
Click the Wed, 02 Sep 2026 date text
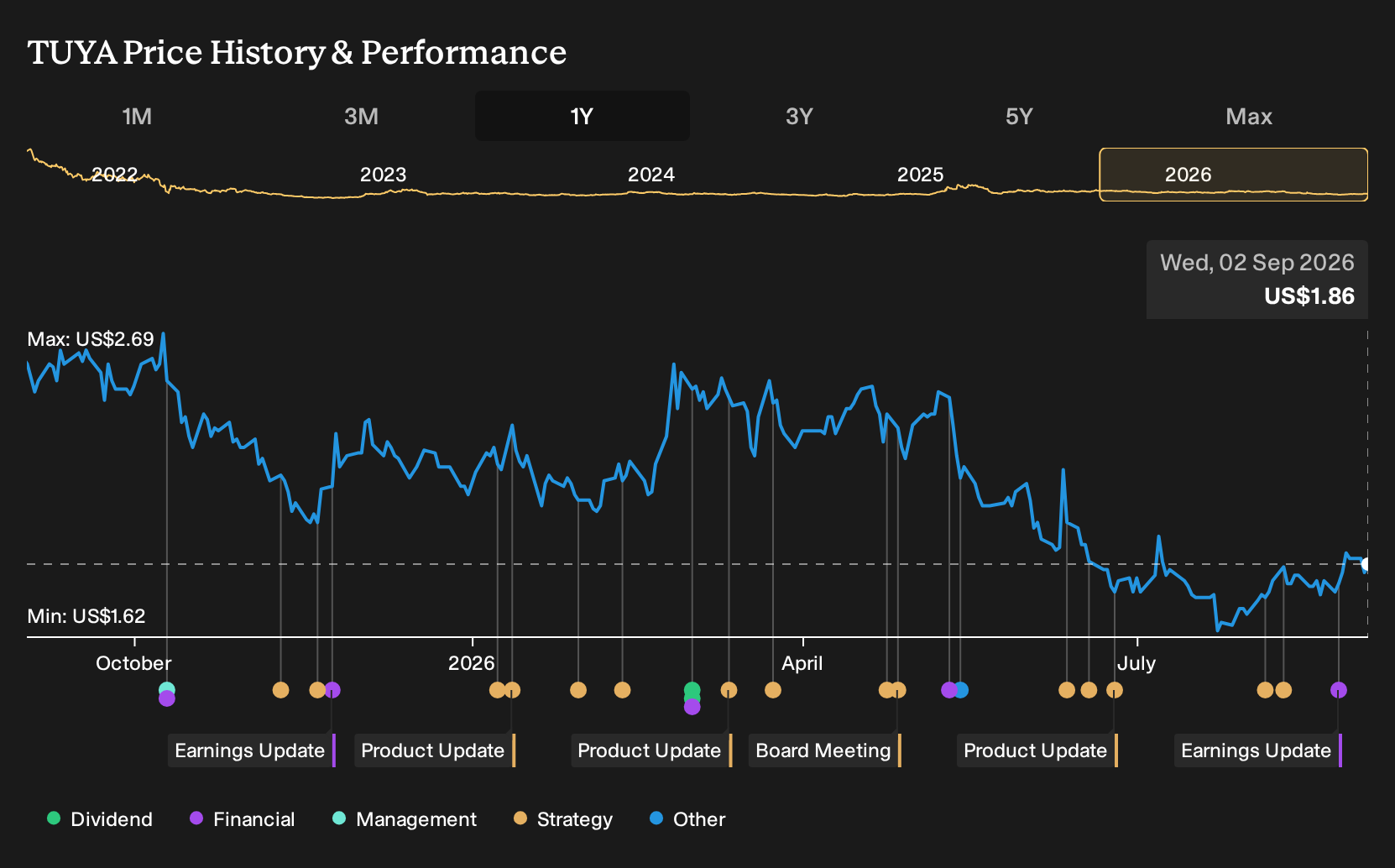1257,263
